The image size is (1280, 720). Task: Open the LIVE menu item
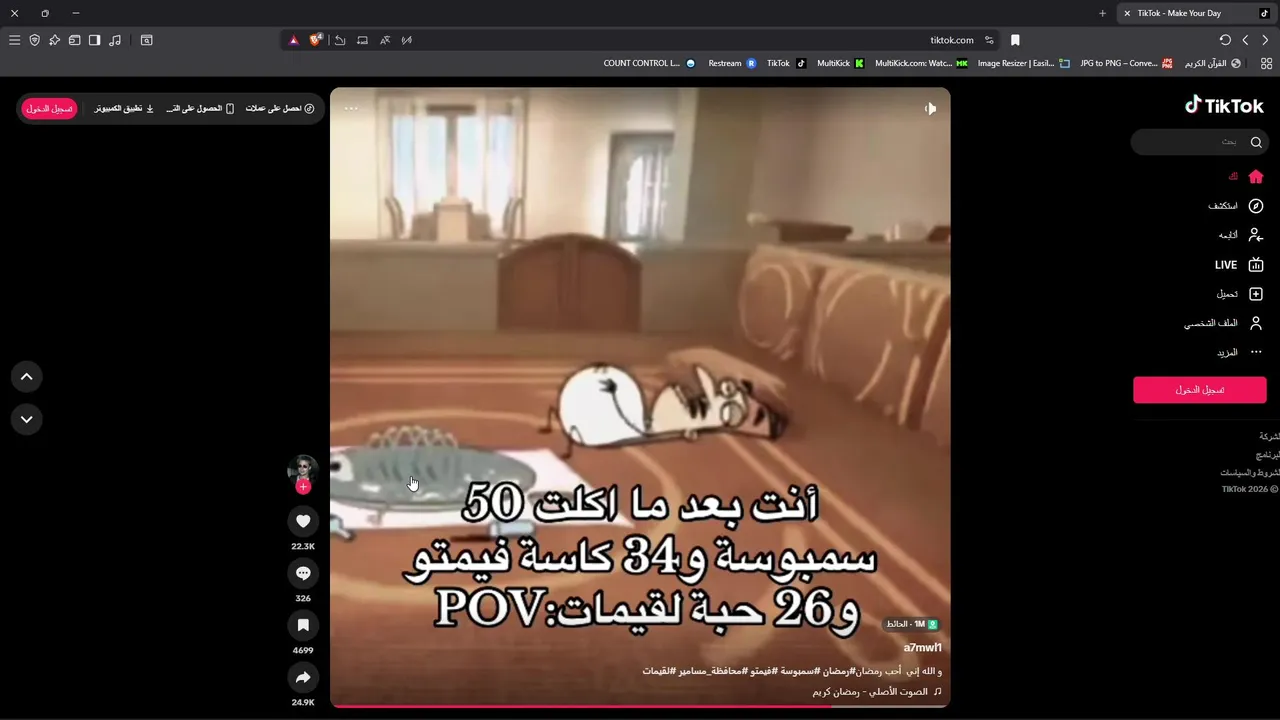pyautogui.click(x=1240, y=265)
